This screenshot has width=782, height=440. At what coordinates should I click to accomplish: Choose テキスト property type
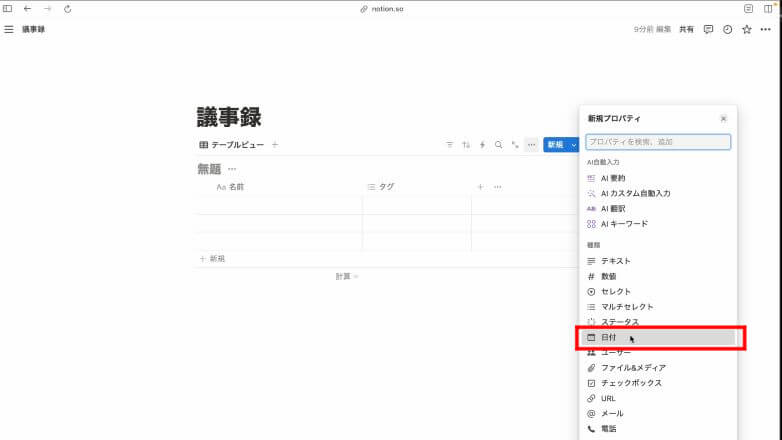click(658, 261)
